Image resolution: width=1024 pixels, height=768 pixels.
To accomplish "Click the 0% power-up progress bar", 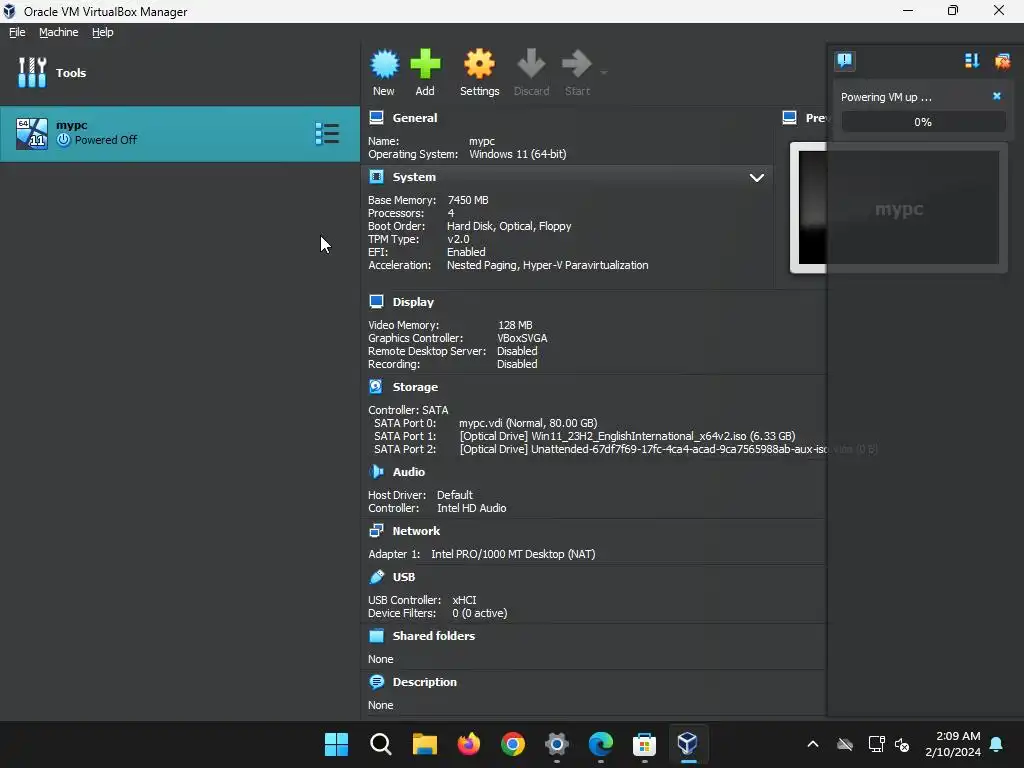I will pyautogui.click(x=923, y=121).
